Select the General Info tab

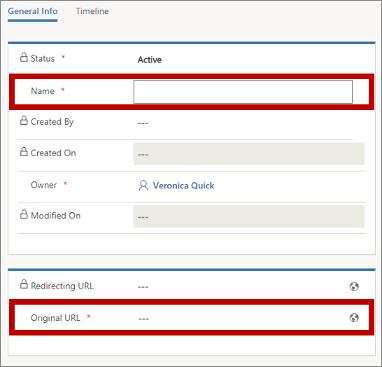pyautogui.click(x=33, y=11)
